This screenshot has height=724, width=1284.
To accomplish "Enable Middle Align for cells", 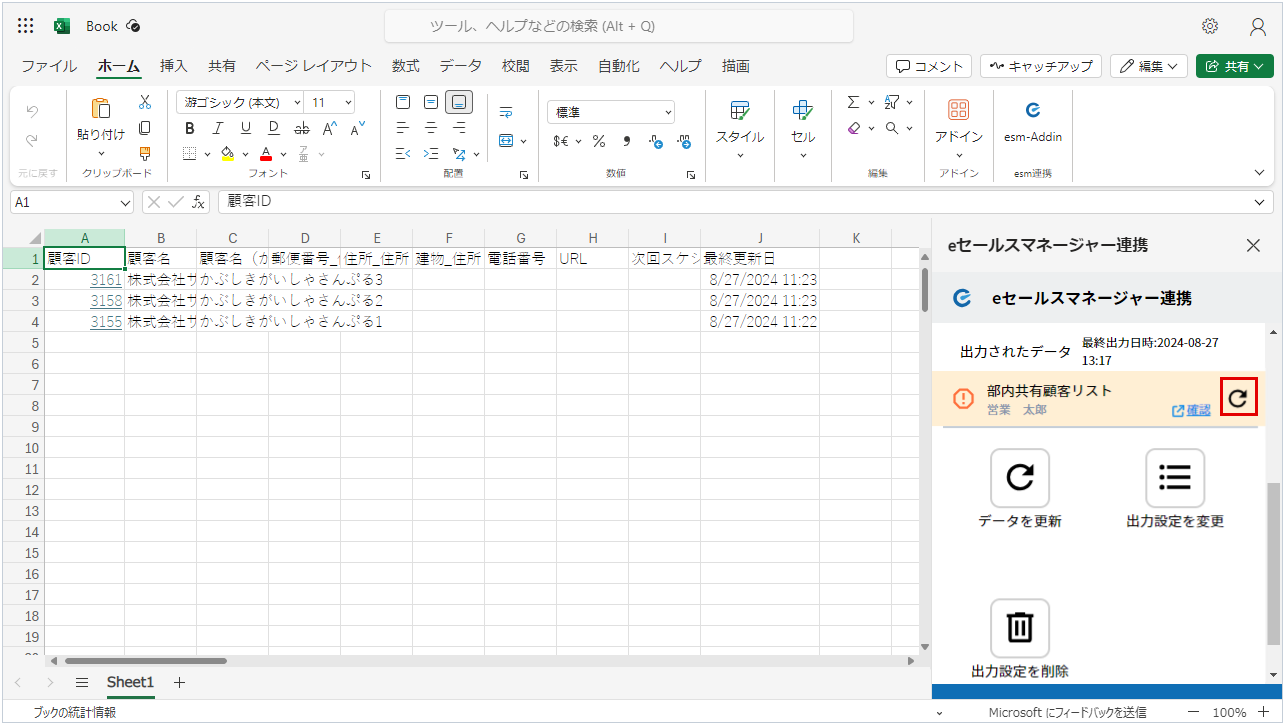I will click(x=431, y=102).
